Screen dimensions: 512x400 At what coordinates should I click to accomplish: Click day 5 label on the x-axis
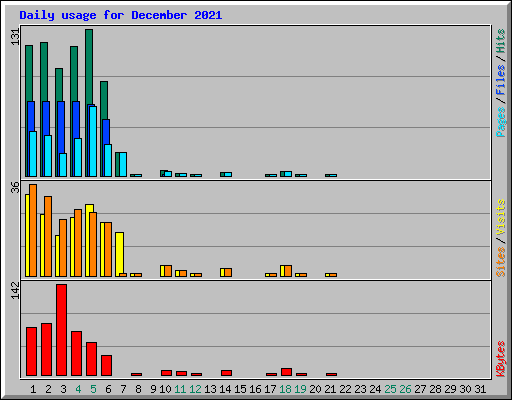click(x=93, y=389)
